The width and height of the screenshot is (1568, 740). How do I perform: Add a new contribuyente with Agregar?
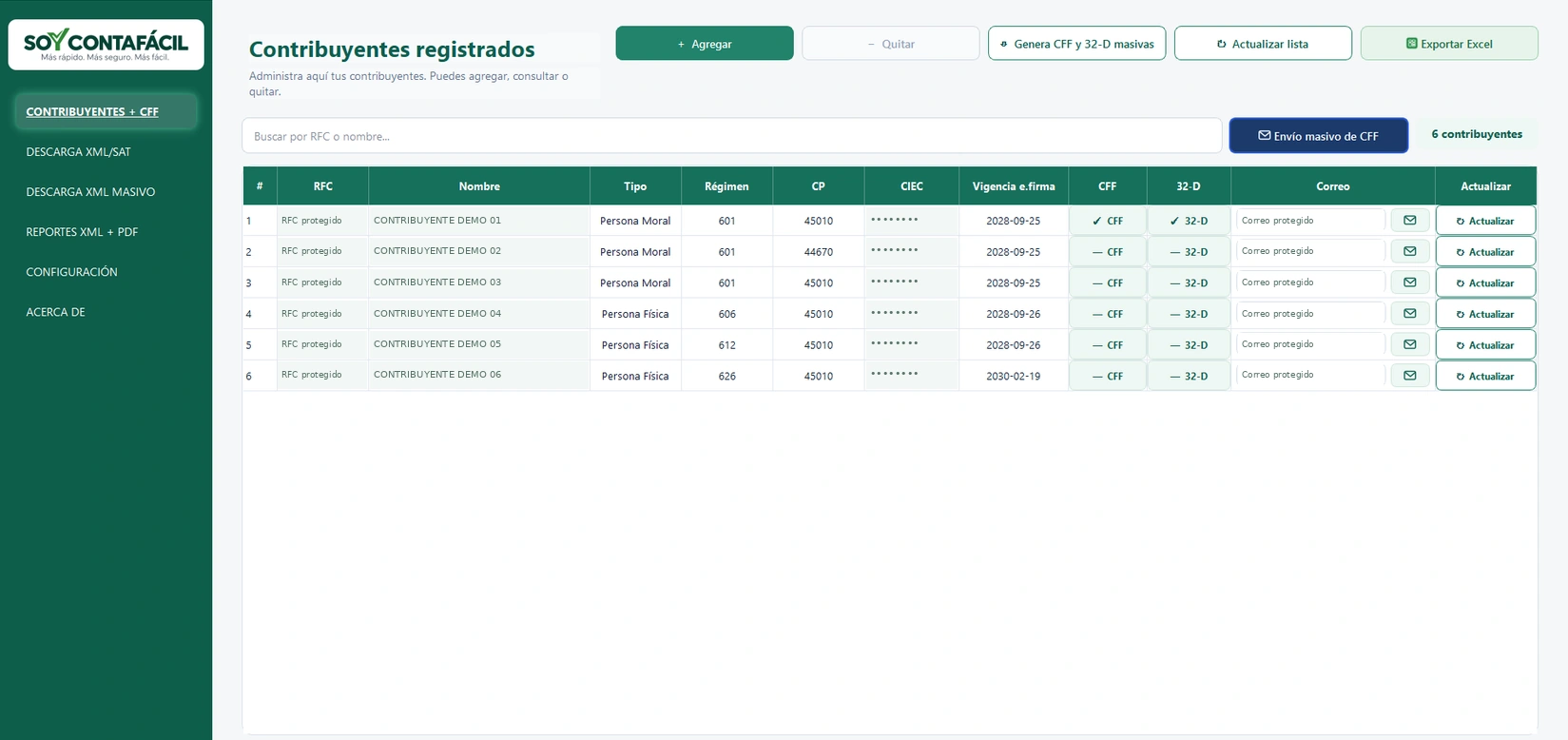click(705, 44)
